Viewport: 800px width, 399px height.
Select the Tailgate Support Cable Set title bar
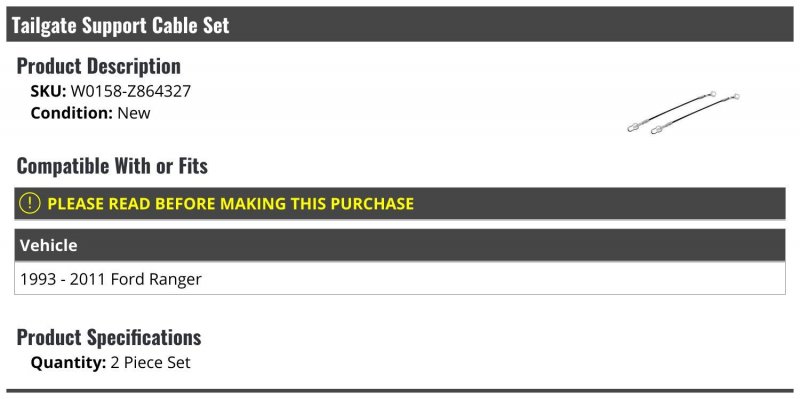click(400, 24)
